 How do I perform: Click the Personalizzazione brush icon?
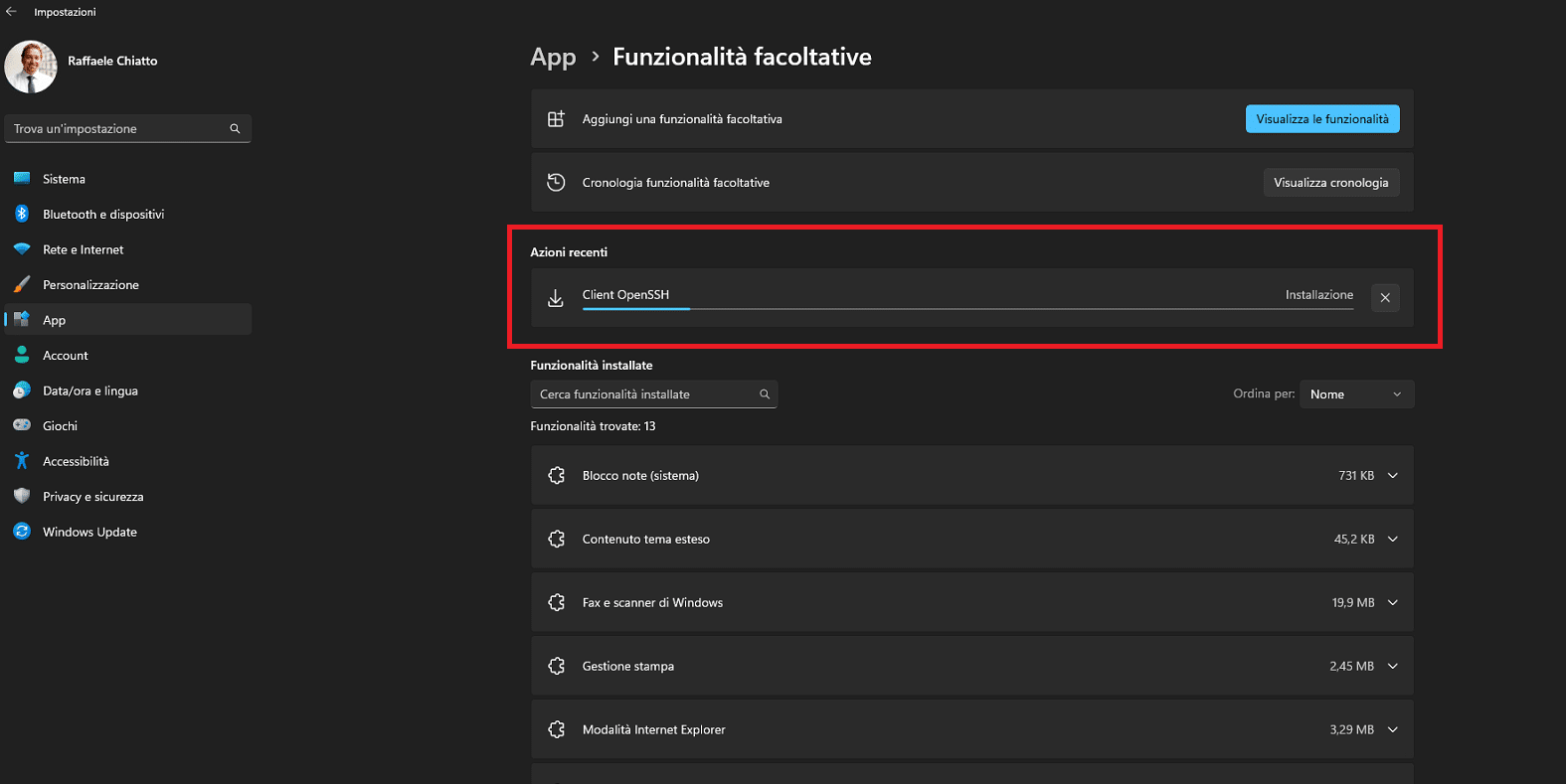click(22, 284)
